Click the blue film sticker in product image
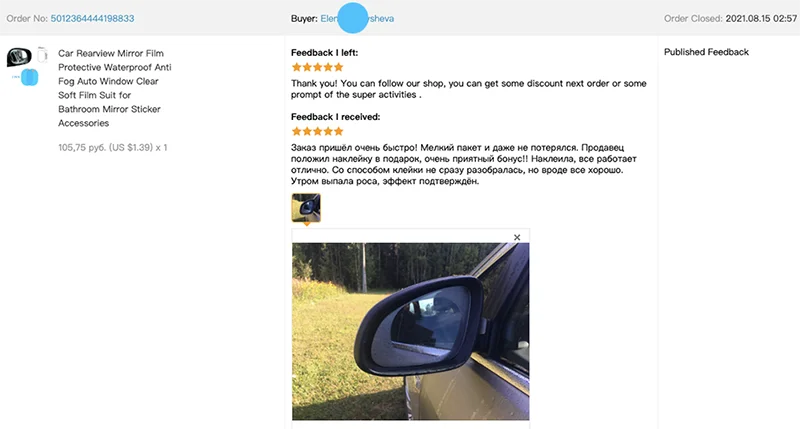This screenshot has width=800, height=429. click(29, 77)
